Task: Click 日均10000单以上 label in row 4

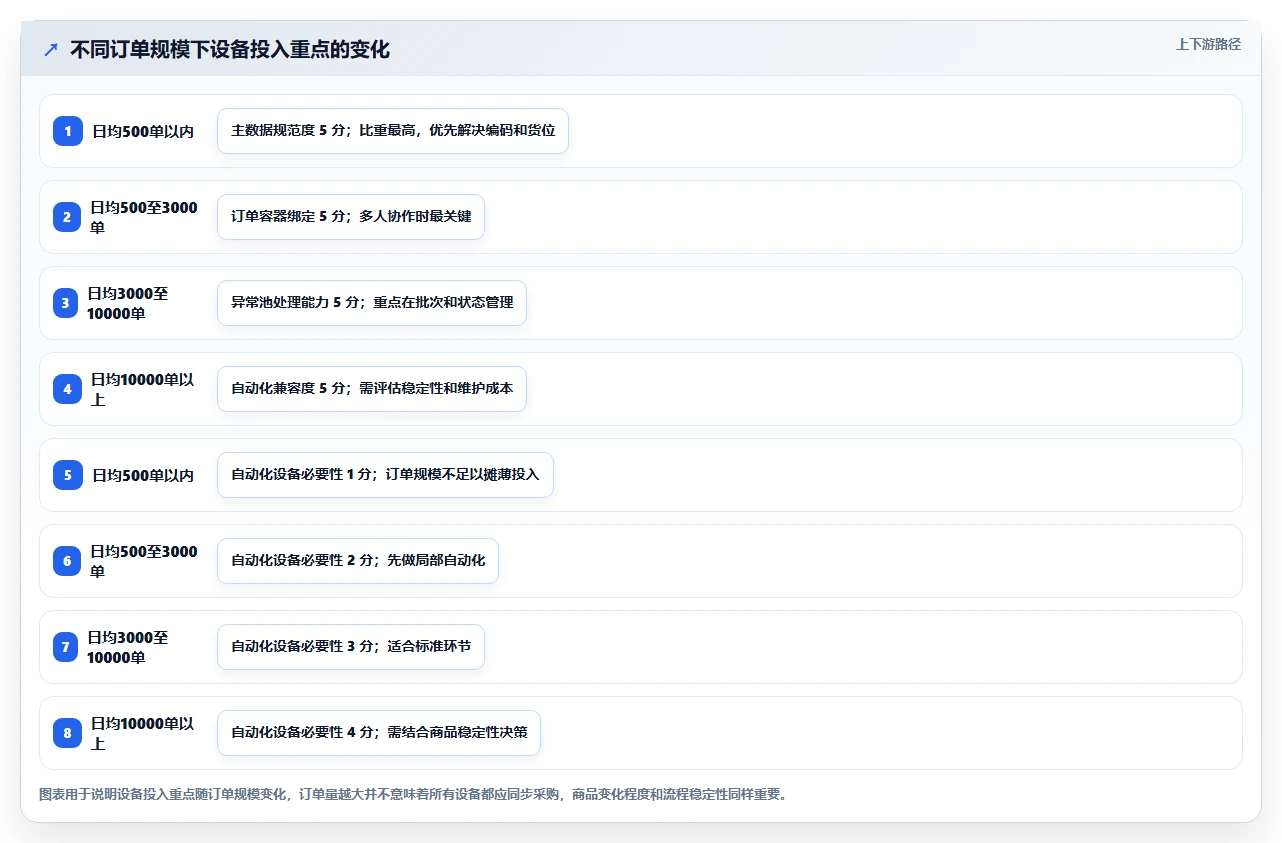Action: 143,389
